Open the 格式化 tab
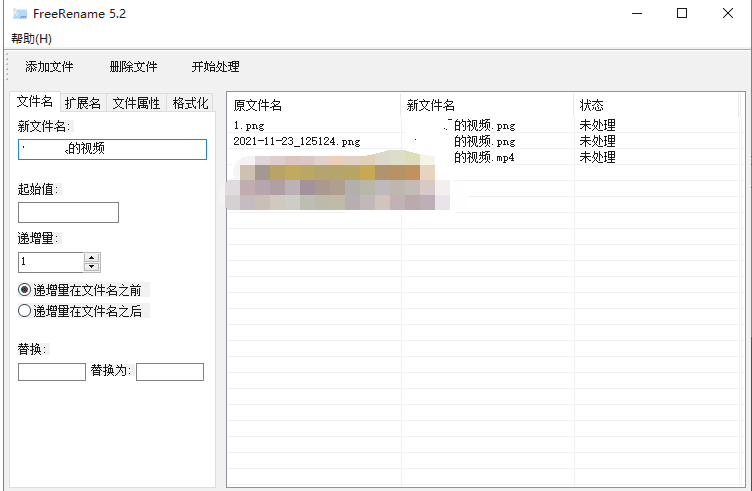Viewport: 752px width, 491px height. 190,103
